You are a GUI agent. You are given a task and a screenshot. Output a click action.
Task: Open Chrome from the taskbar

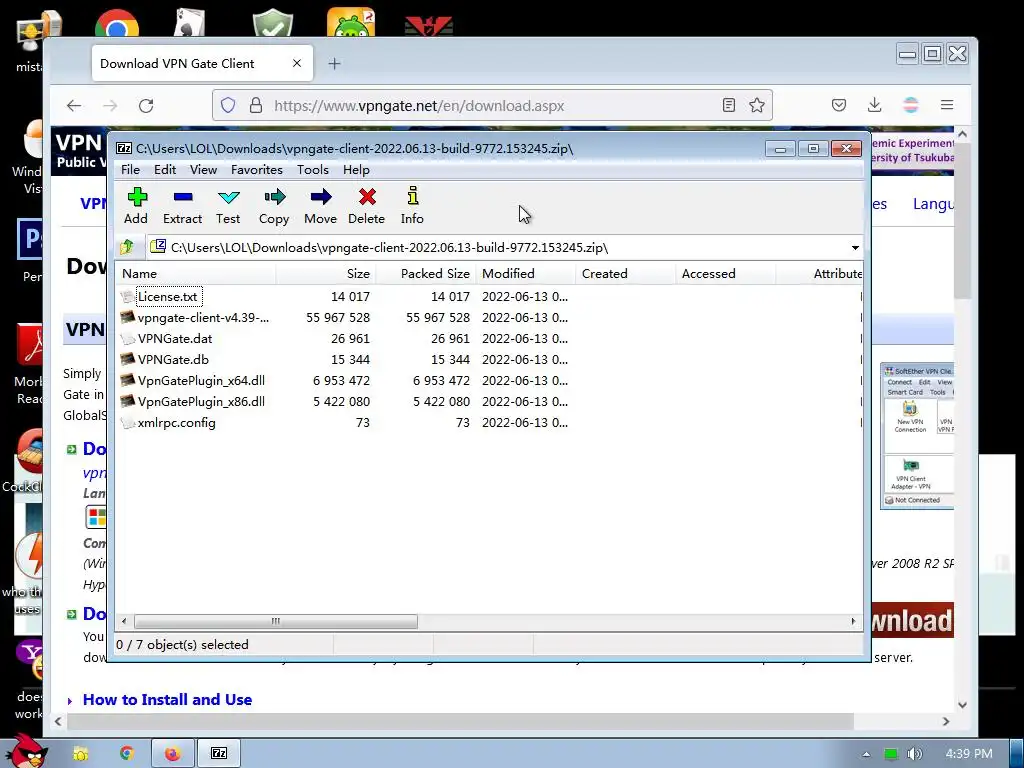click(127, 754)
